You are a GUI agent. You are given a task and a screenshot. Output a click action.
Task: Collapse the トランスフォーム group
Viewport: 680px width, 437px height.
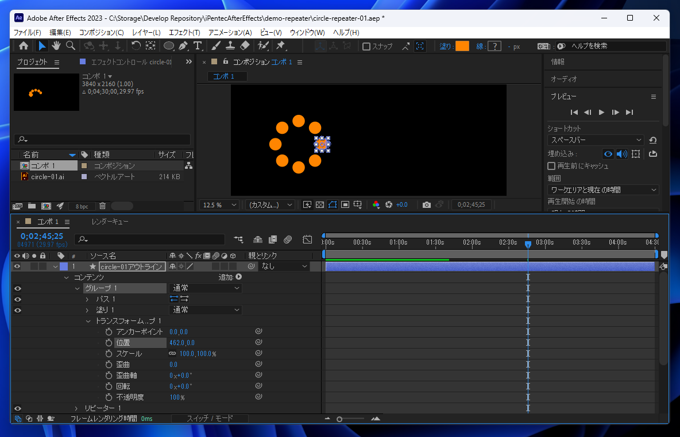[x=88, y=321]
